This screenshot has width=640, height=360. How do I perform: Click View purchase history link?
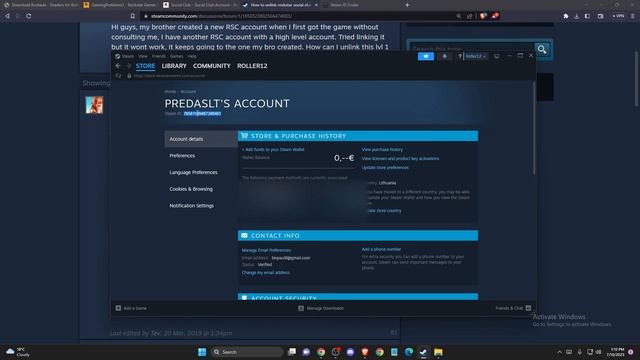[382, 150]
